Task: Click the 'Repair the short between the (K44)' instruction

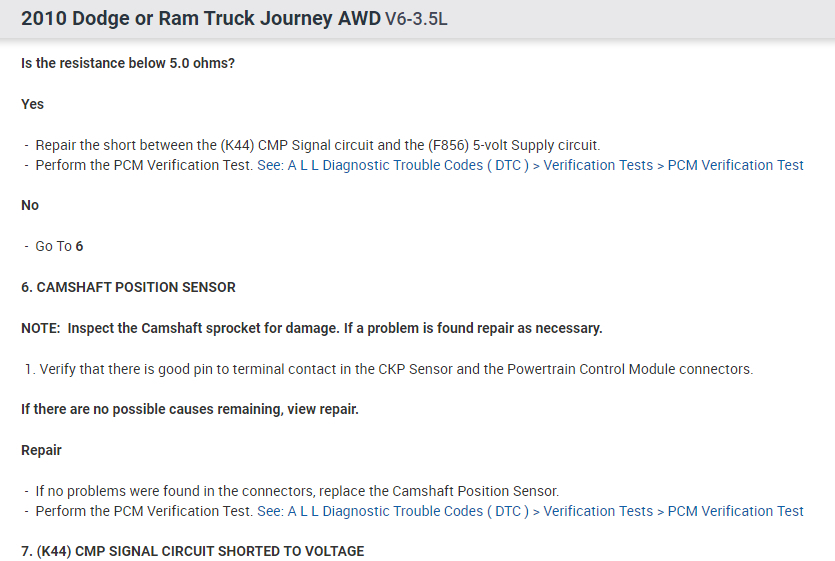Action: pos(317,145)
